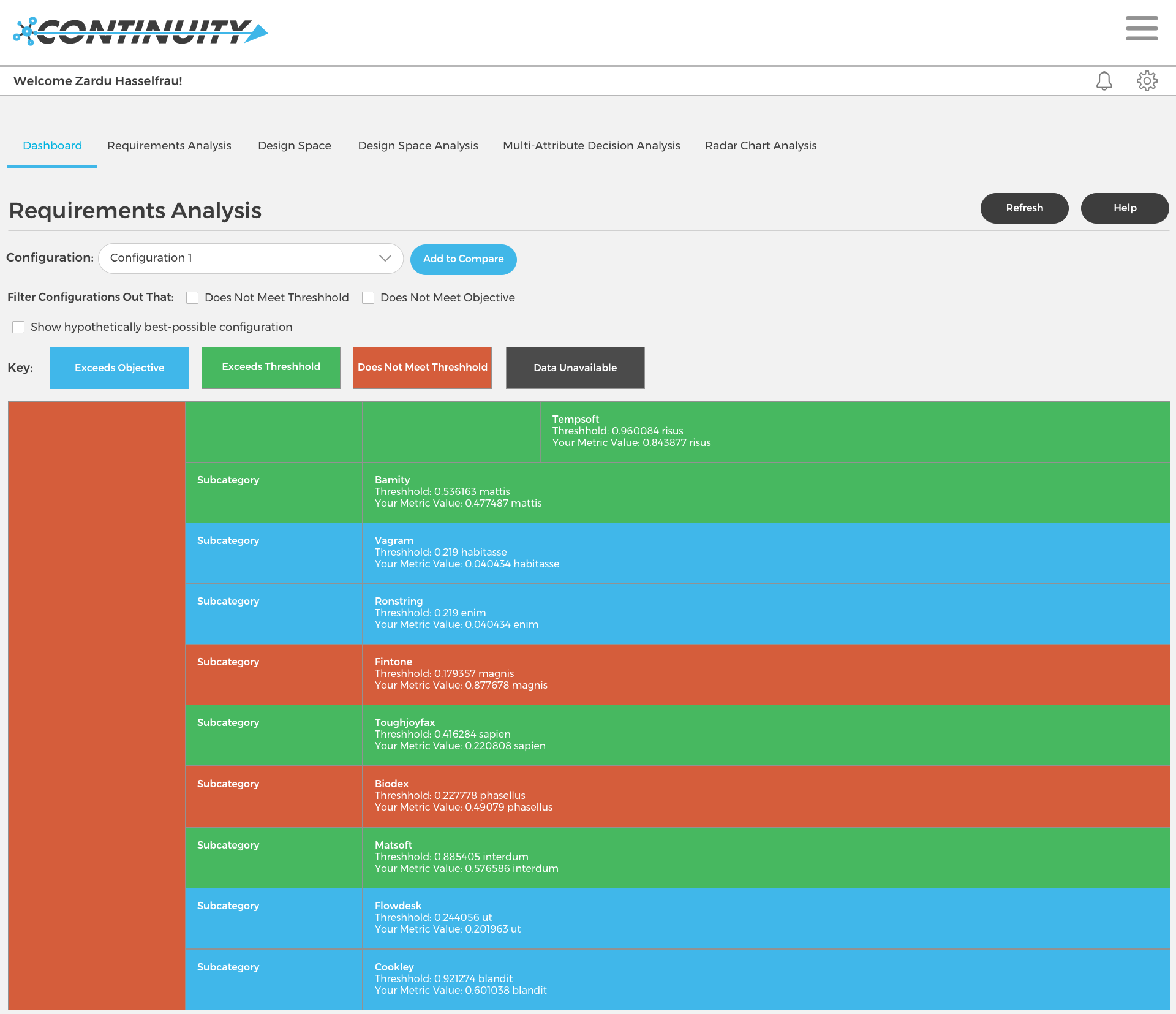Screen dimensions: 1176x1014
Task: Check Show hypothetically best-possible configuration
Action: pyautogui.click(x=18, y=327)
